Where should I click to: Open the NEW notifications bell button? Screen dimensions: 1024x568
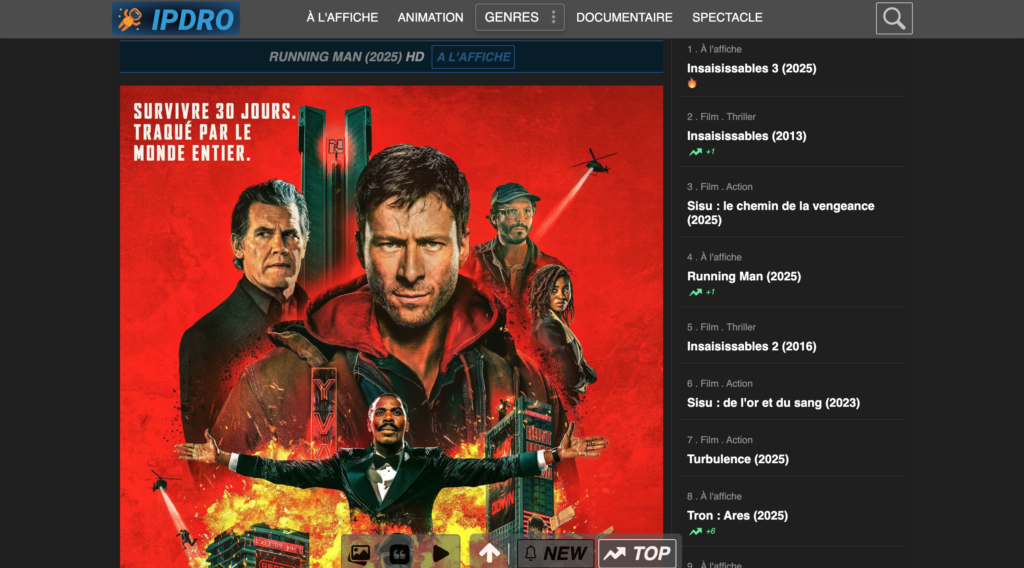[555, 553]
